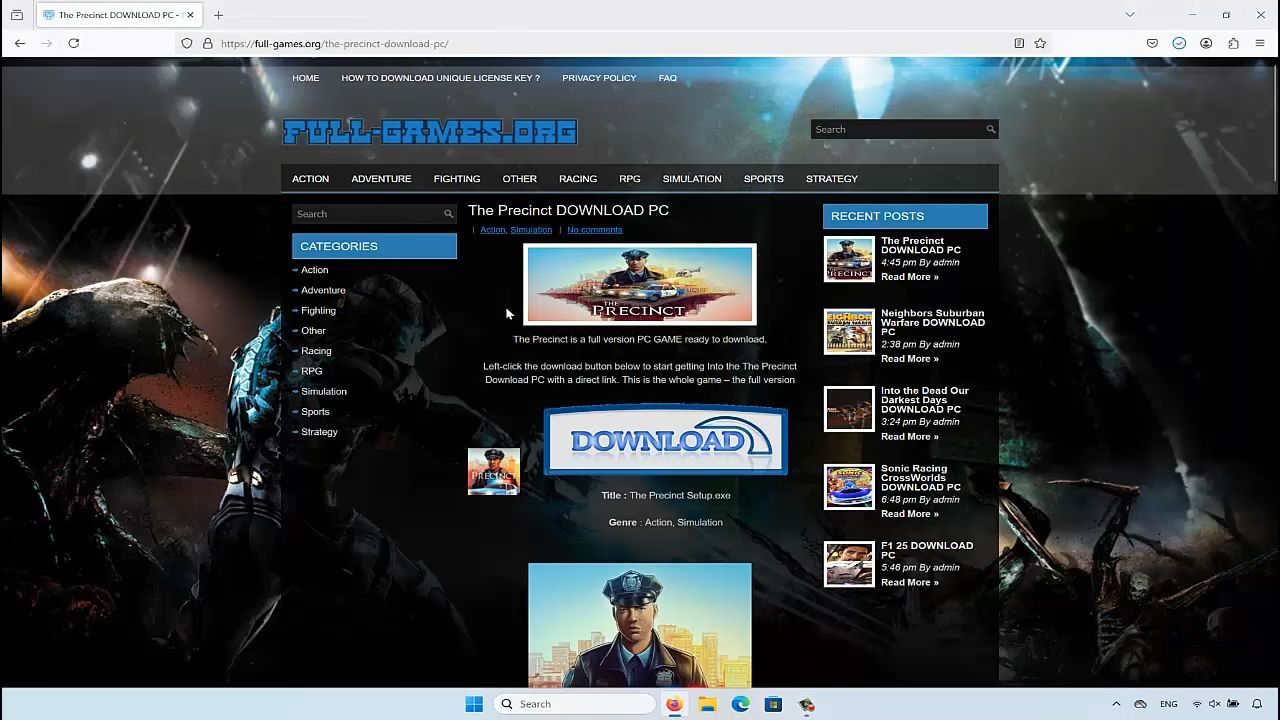
Task: Click the ENG language indicator
Action: click(1168, 704)
